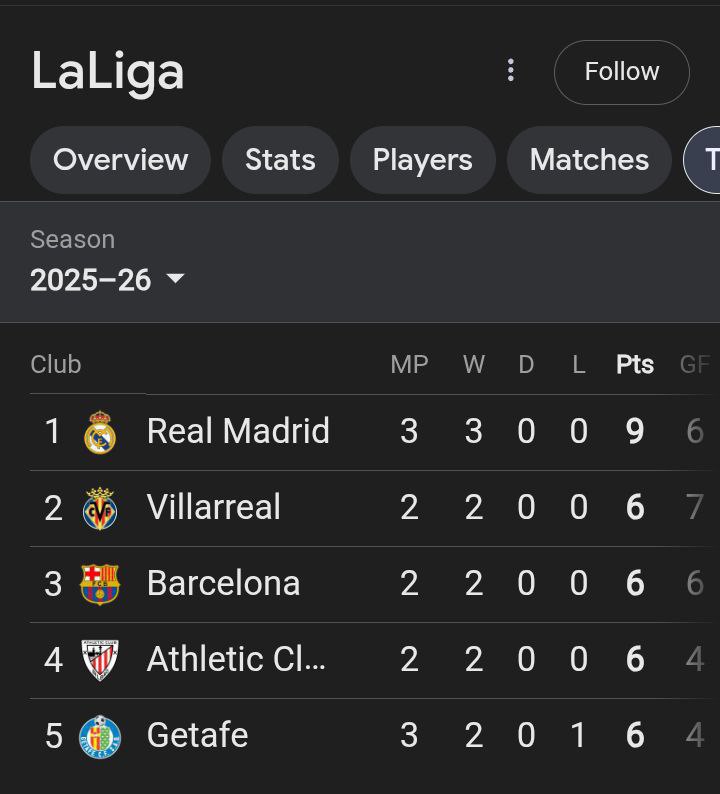720x794 pixels.
Task: Select the partially visible tab after Matches
Action: pos(703,160)
